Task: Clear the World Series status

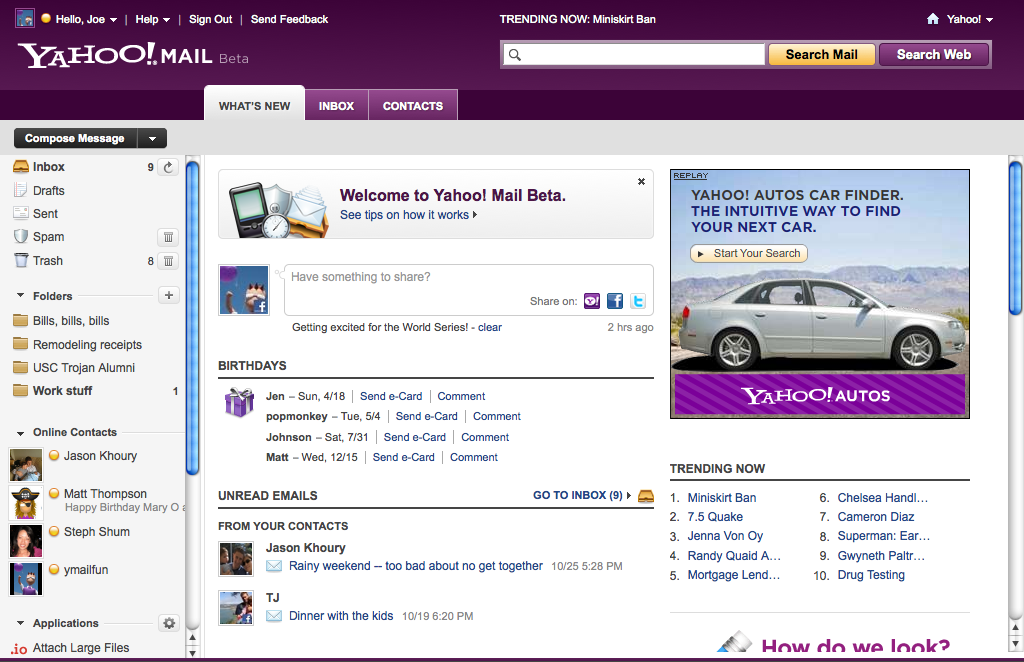Action: 490,327
